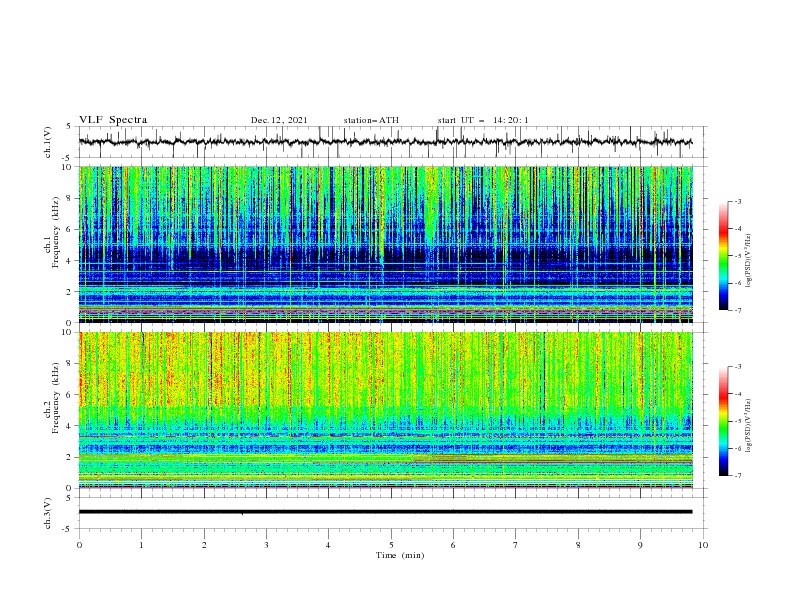Click the ch.2 "Frequency (kHz)" axis label
The image size is (792, 612).
[55, 398]
